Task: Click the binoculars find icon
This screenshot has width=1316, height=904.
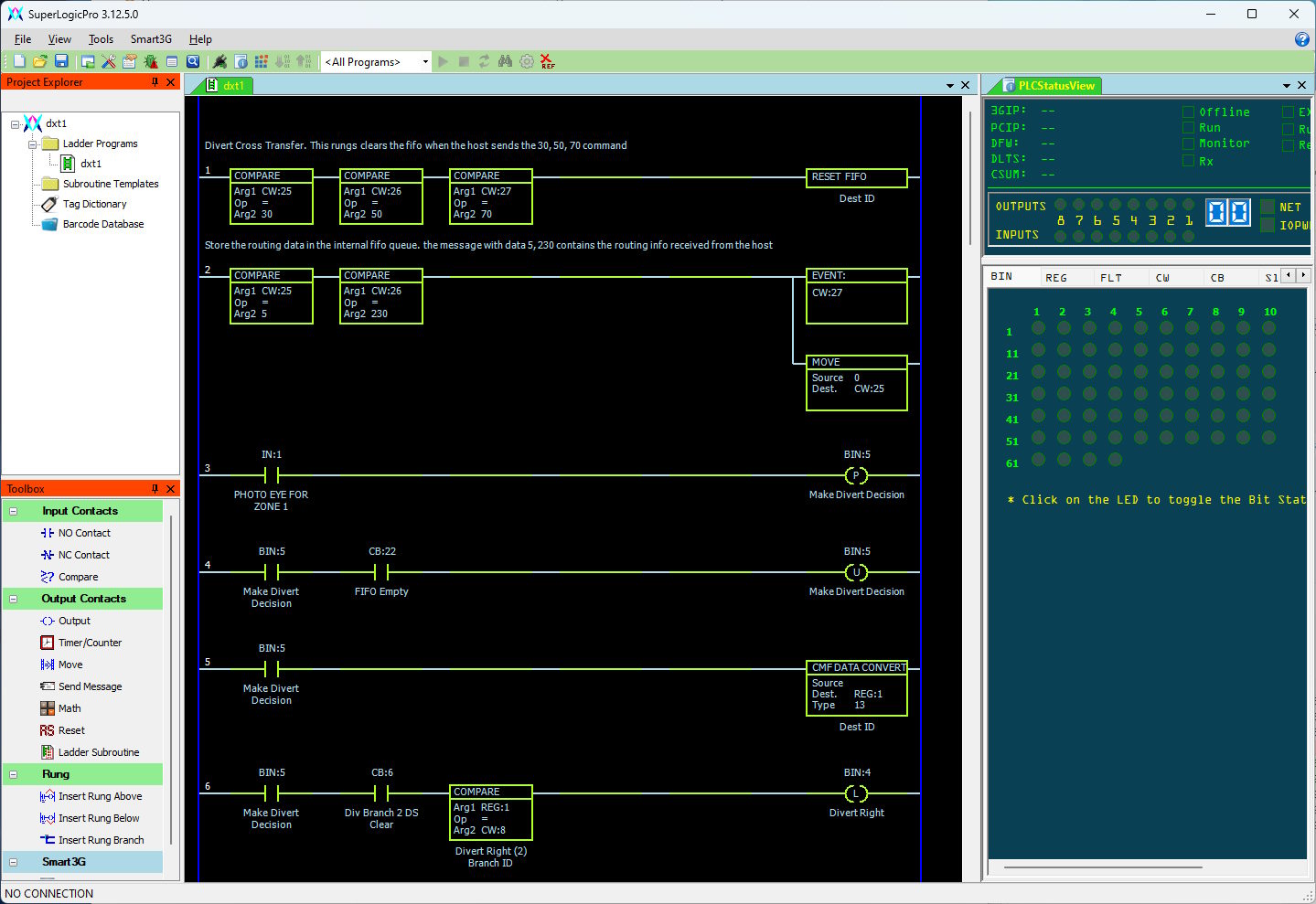Action: (x=505, y=61)
